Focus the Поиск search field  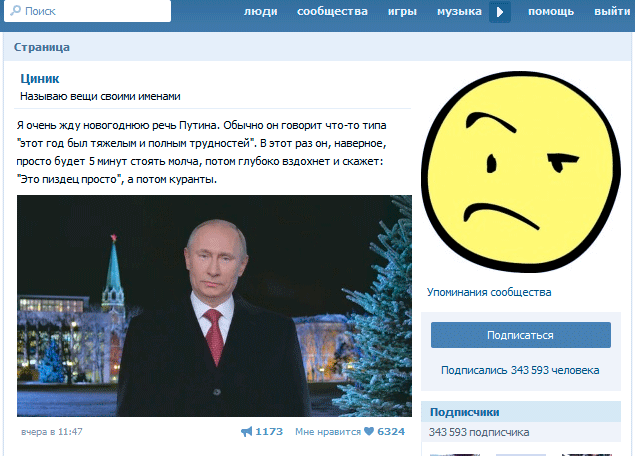pyautogui.click(x=87, y=11)
